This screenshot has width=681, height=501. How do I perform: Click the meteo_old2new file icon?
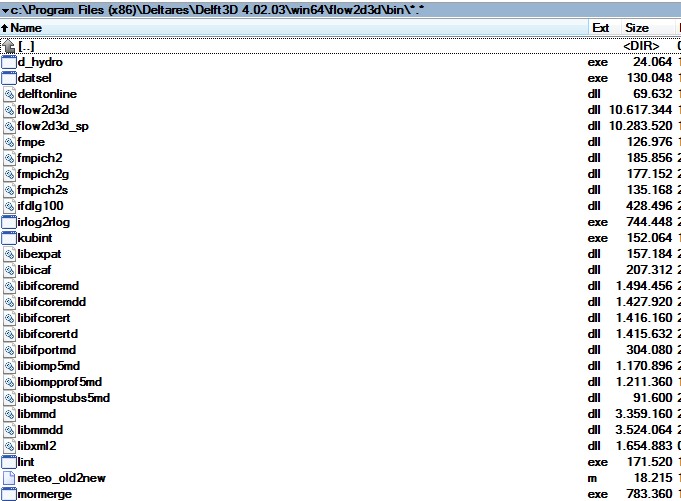pos(9,478)
